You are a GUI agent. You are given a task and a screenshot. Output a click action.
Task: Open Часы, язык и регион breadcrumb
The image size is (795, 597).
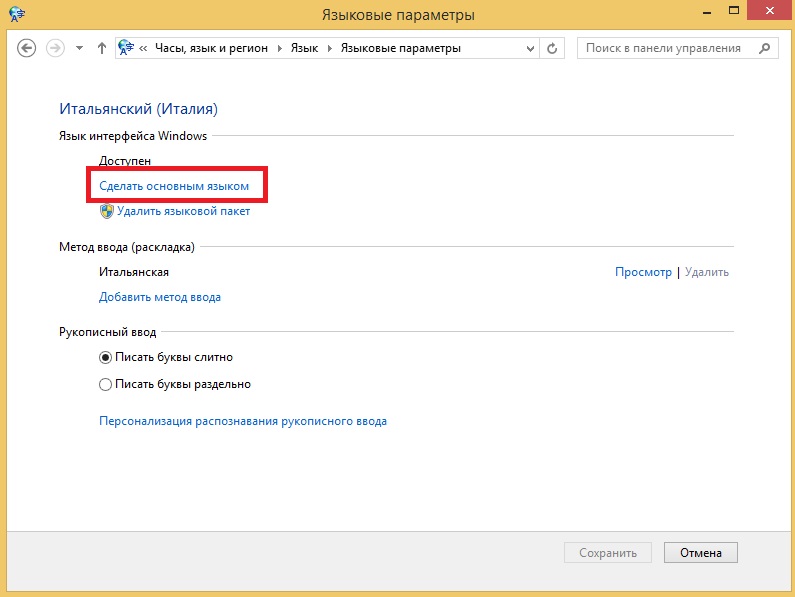[211, 48]
